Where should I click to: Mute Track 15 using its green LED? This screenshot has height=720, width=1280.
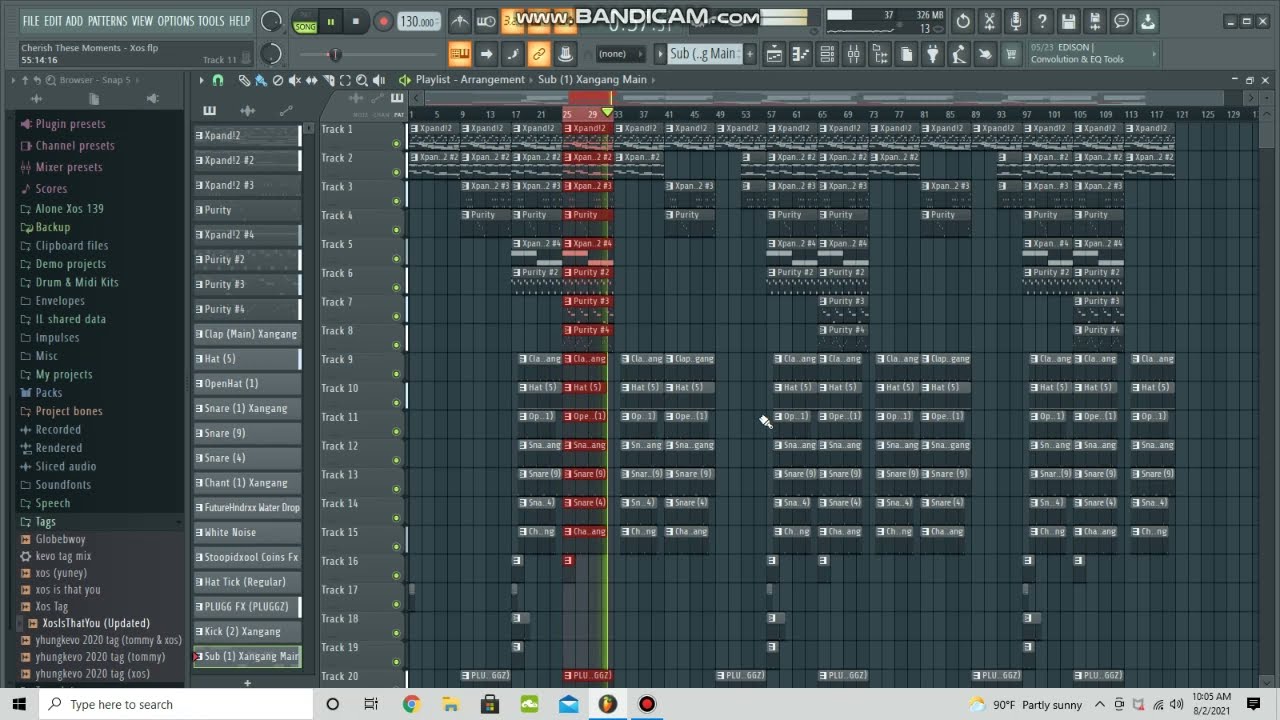tap(396, 547)
